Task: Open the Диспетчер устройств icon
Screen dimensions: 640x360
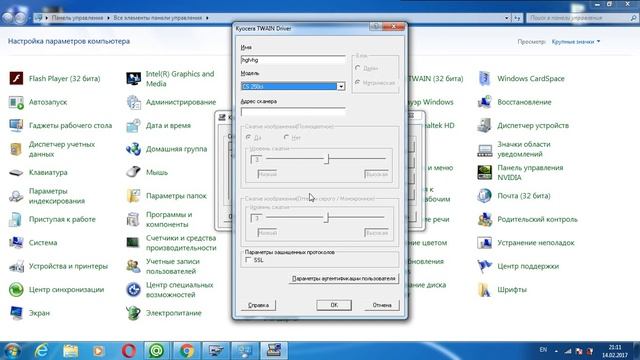Action: pos(484,125)
